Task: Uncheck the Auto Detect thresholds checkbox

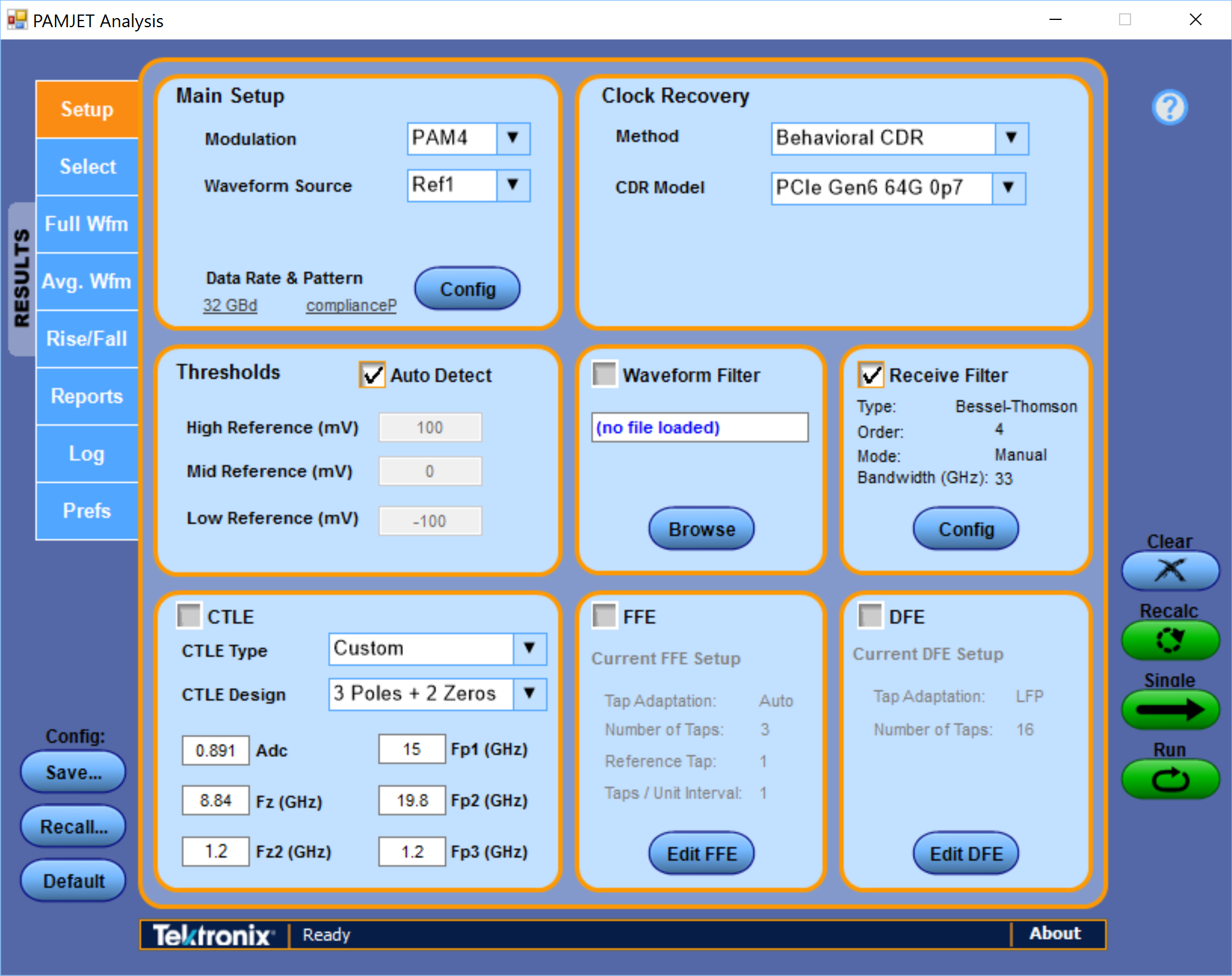Action: pyautogui.click(x=372, y=375)
